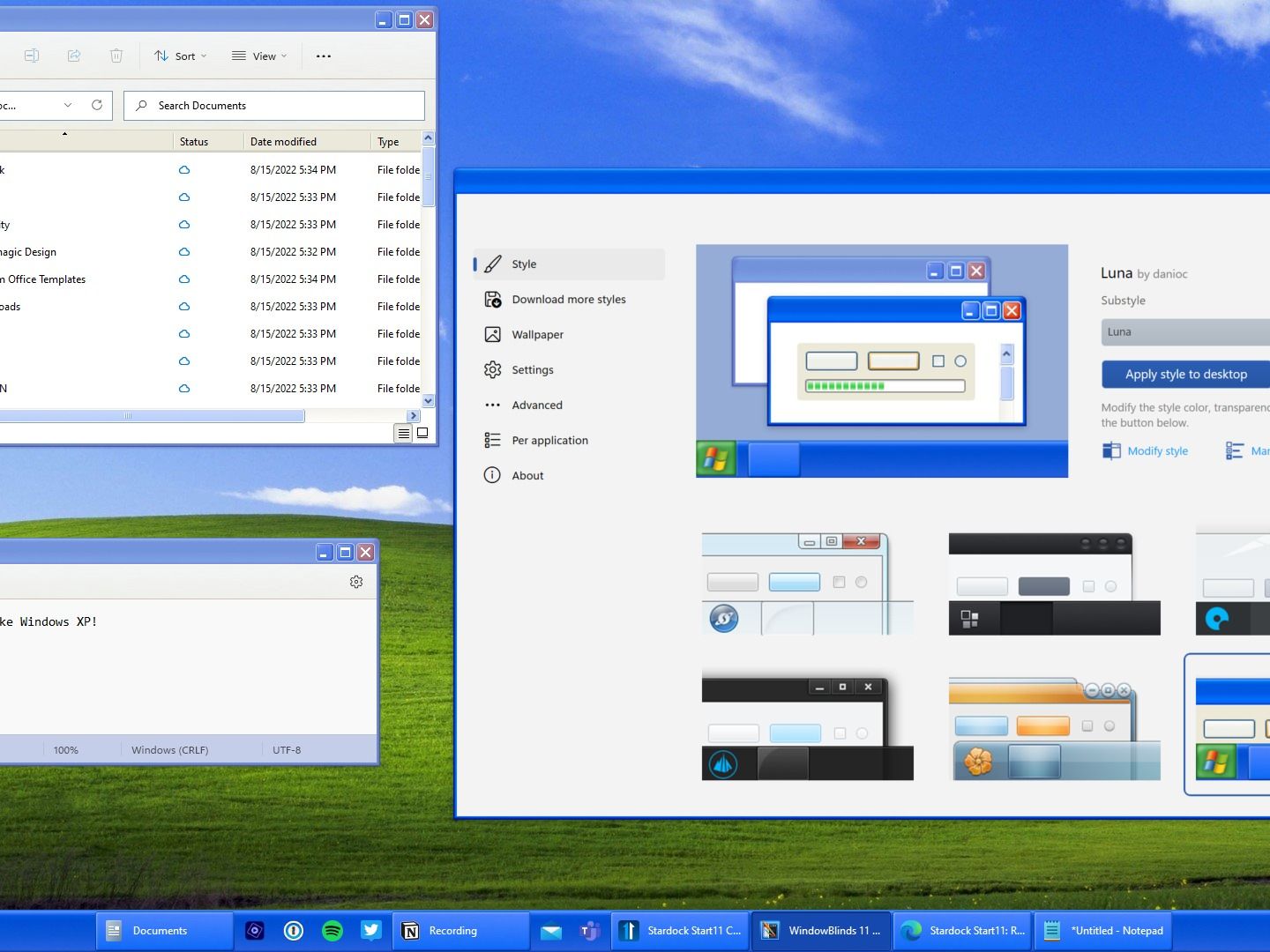Click the Search Documents field

(274, 106)
